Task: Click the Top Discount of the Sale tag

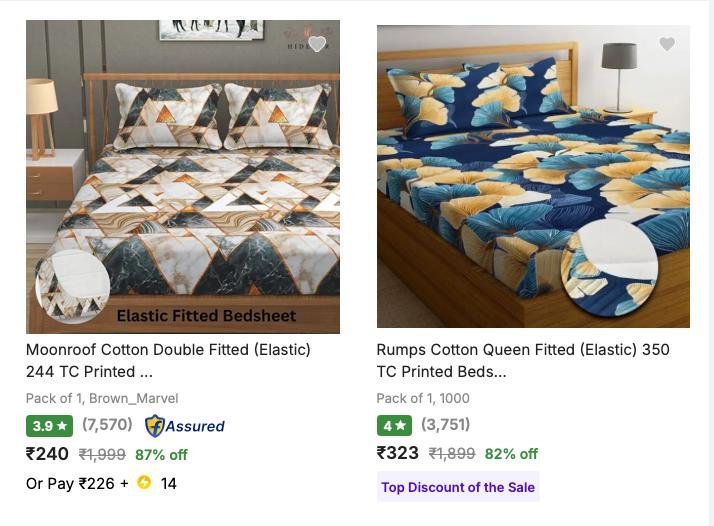Action: click(458, 487)
